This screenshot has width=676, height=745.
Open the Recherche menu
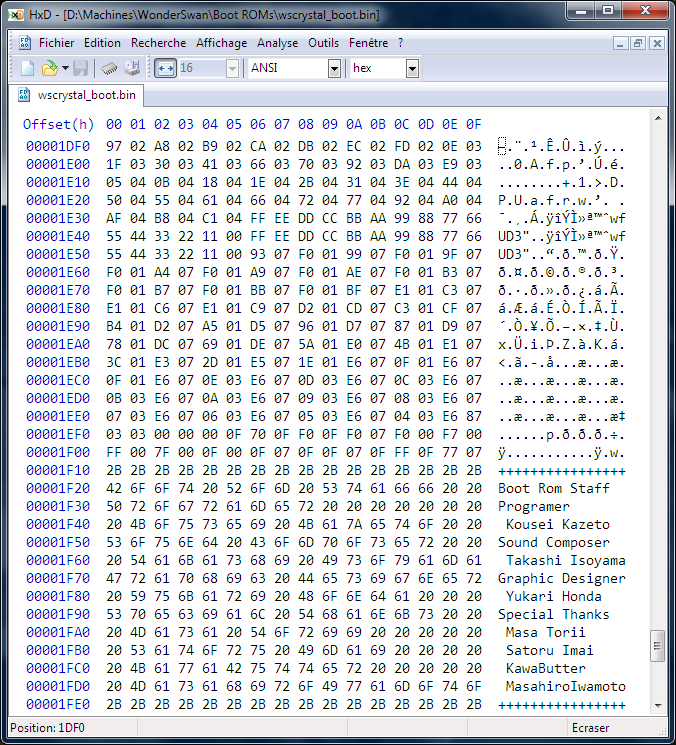point(158,43)
